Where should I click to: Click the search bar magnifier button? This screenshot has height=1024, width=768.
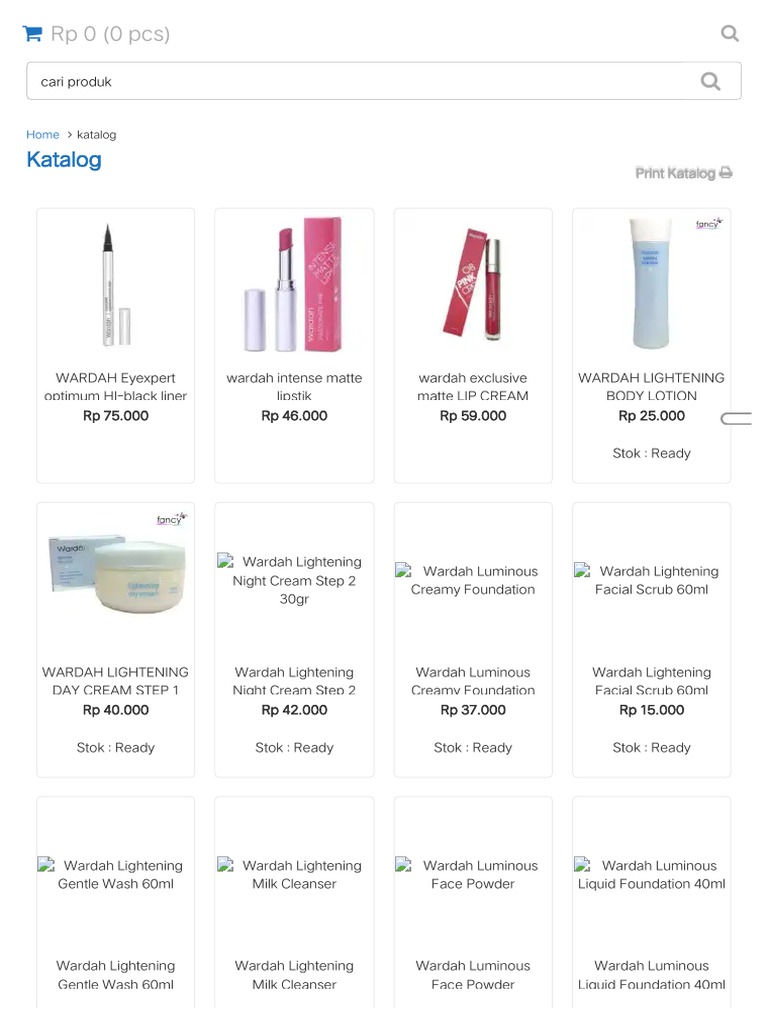tap(710, 82)
